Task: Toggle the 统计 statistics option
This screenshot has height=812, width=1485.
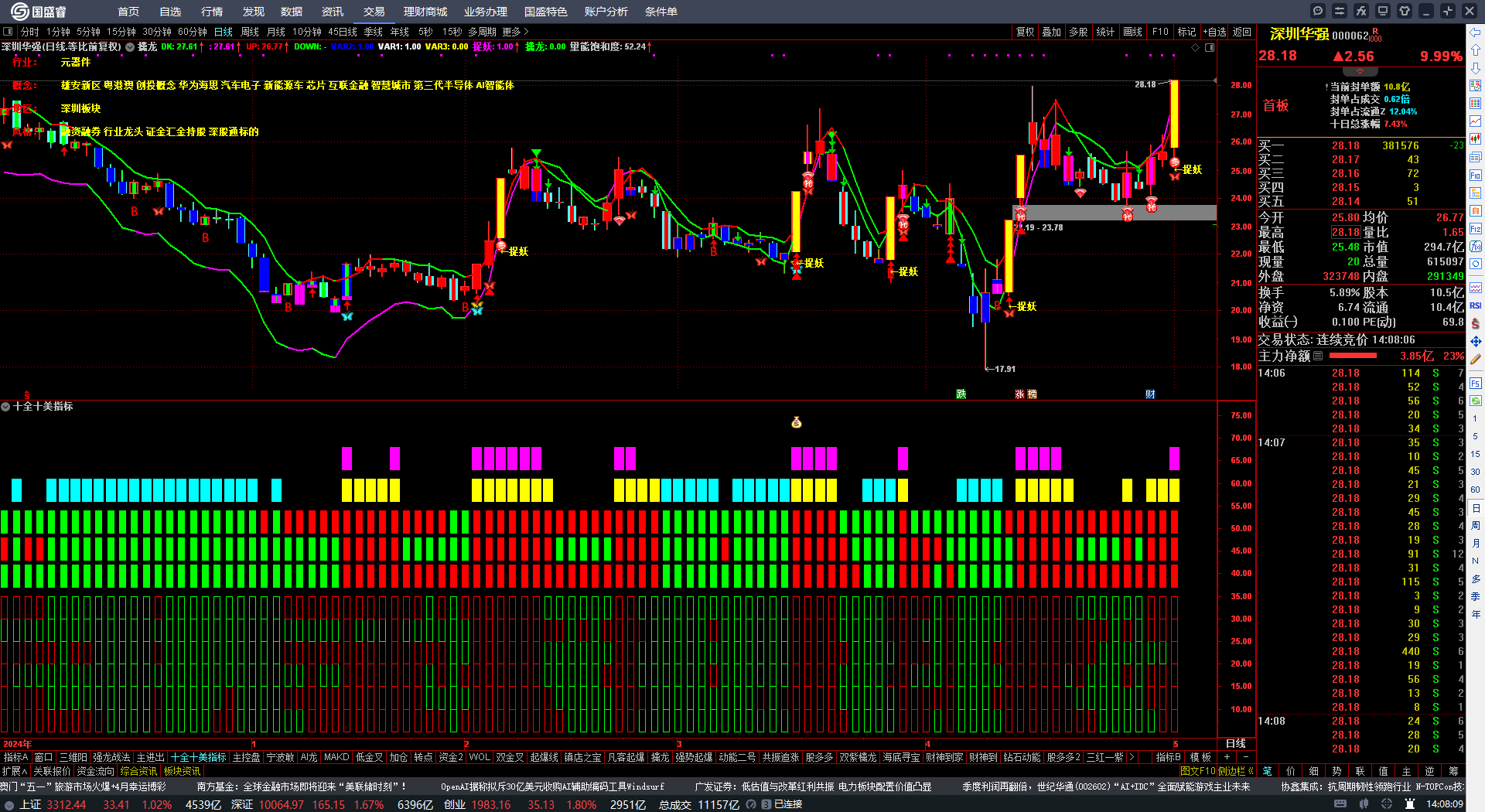Action: click(x=1105, y=32)
